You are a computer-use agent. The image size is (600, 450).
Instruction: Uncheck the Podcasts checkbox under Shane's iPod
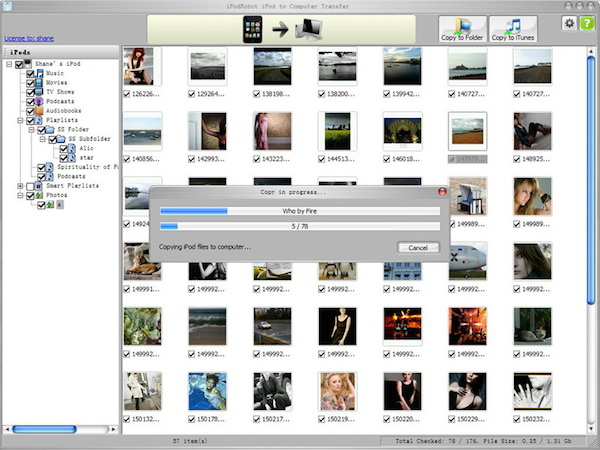(x=30, y=100)
